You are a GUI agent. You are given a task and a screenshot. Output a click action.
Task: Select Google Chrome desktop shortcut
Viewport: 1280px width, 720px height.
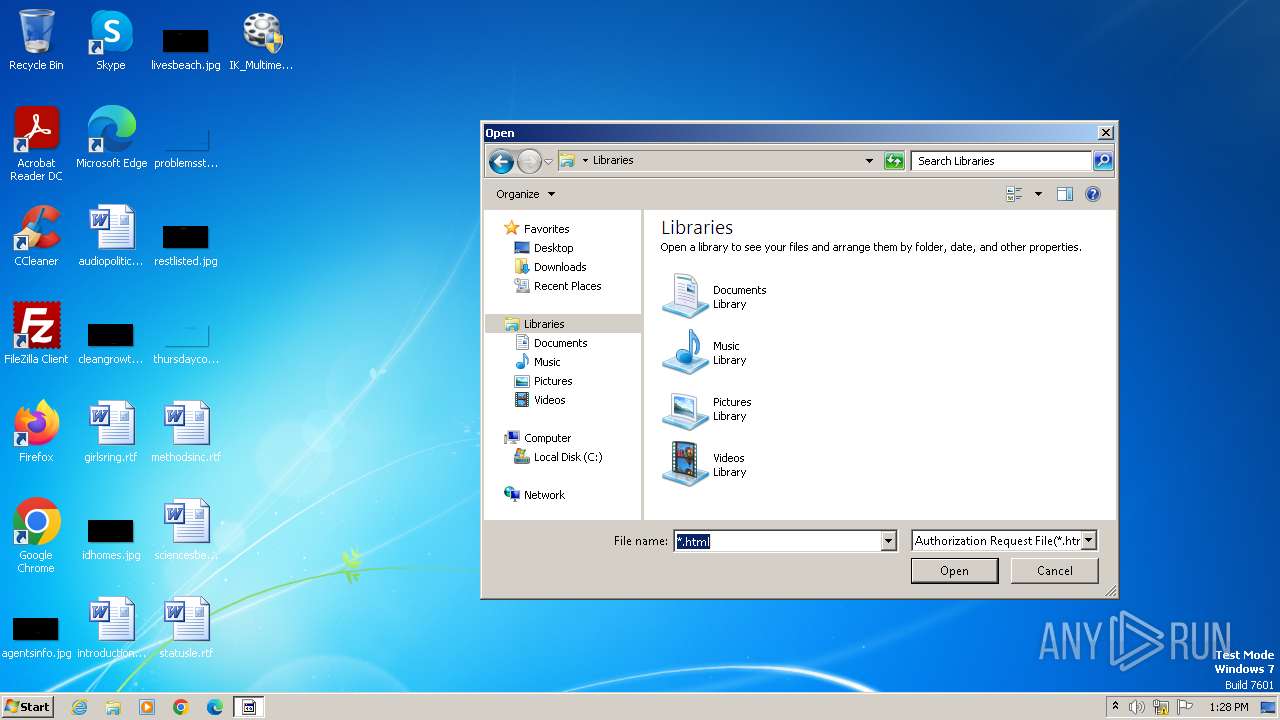pos(36,536)
